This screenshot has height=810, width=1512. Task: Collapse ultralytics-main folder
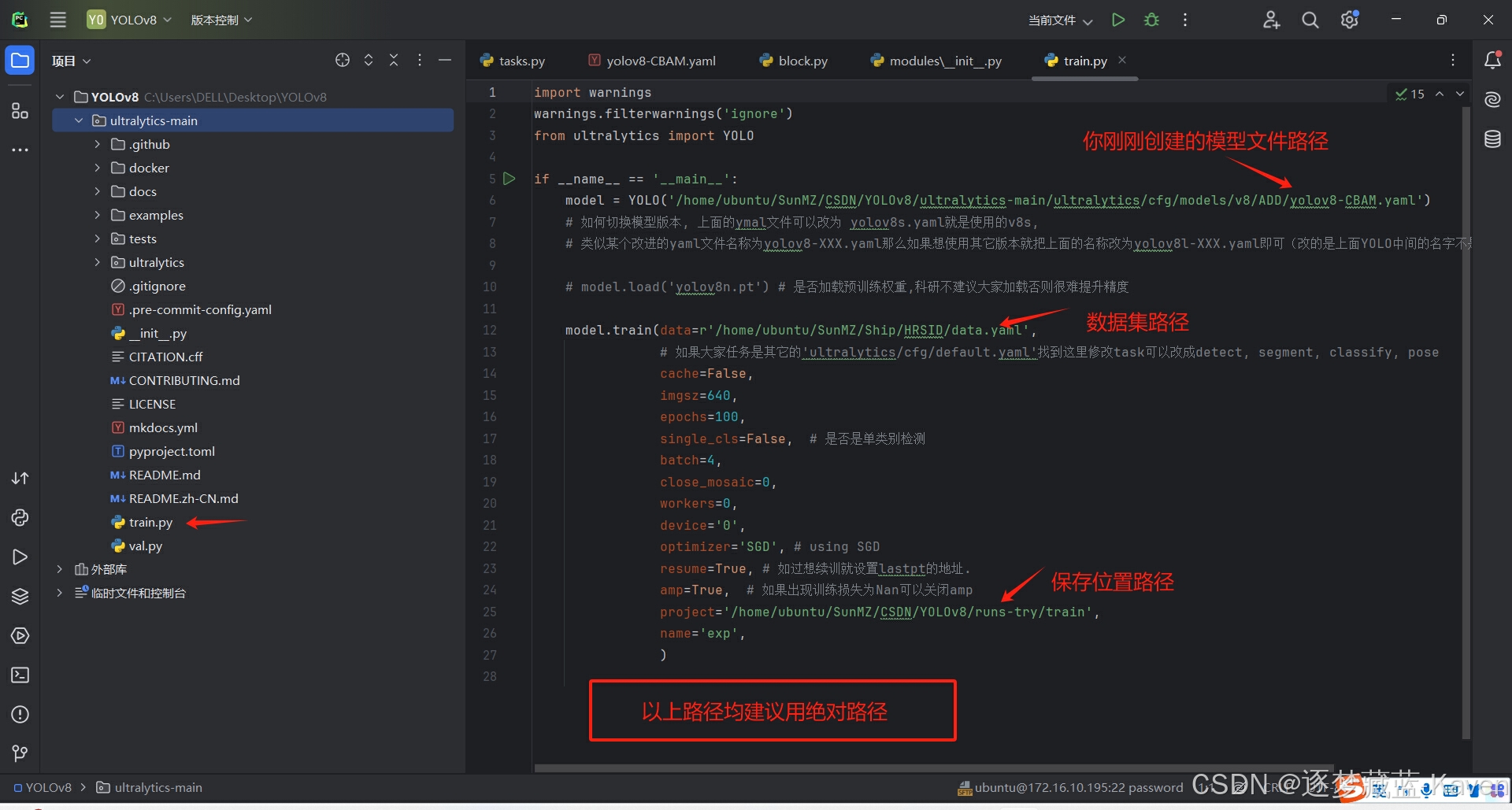pos(79,120)
